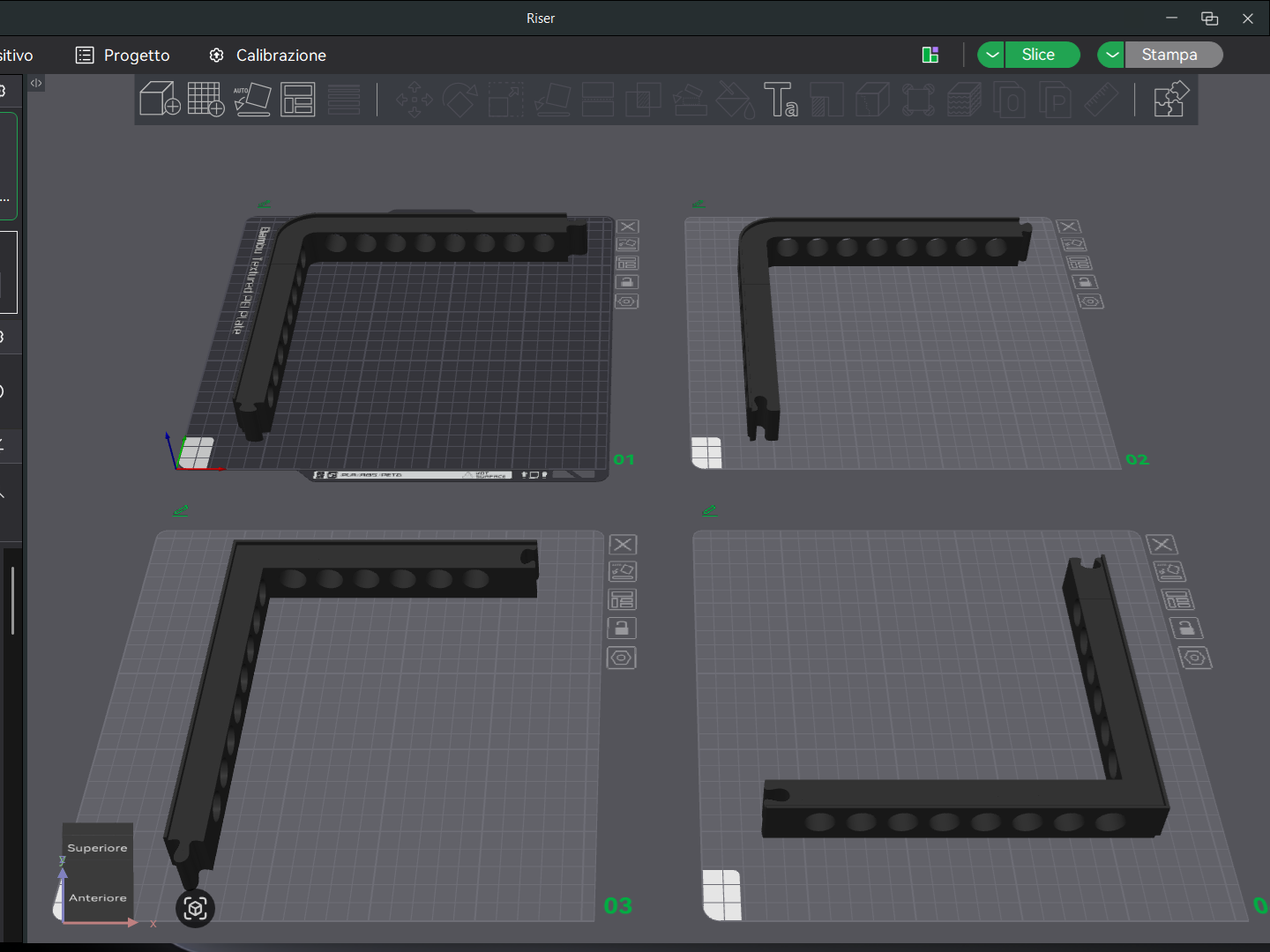Click the green Slice button

1042,55
